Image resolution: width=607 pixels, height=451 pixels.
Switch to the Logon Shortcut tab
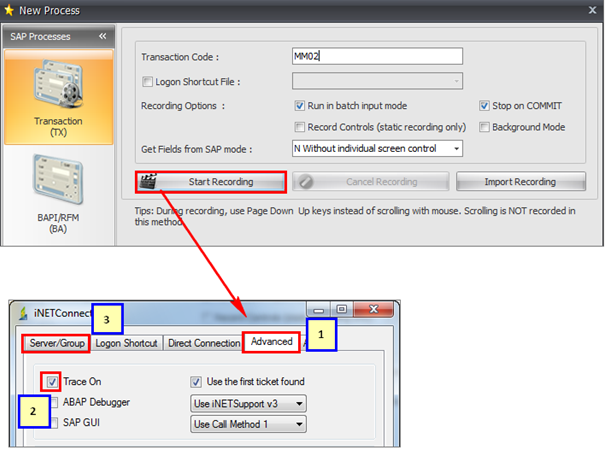pos(126,343)
